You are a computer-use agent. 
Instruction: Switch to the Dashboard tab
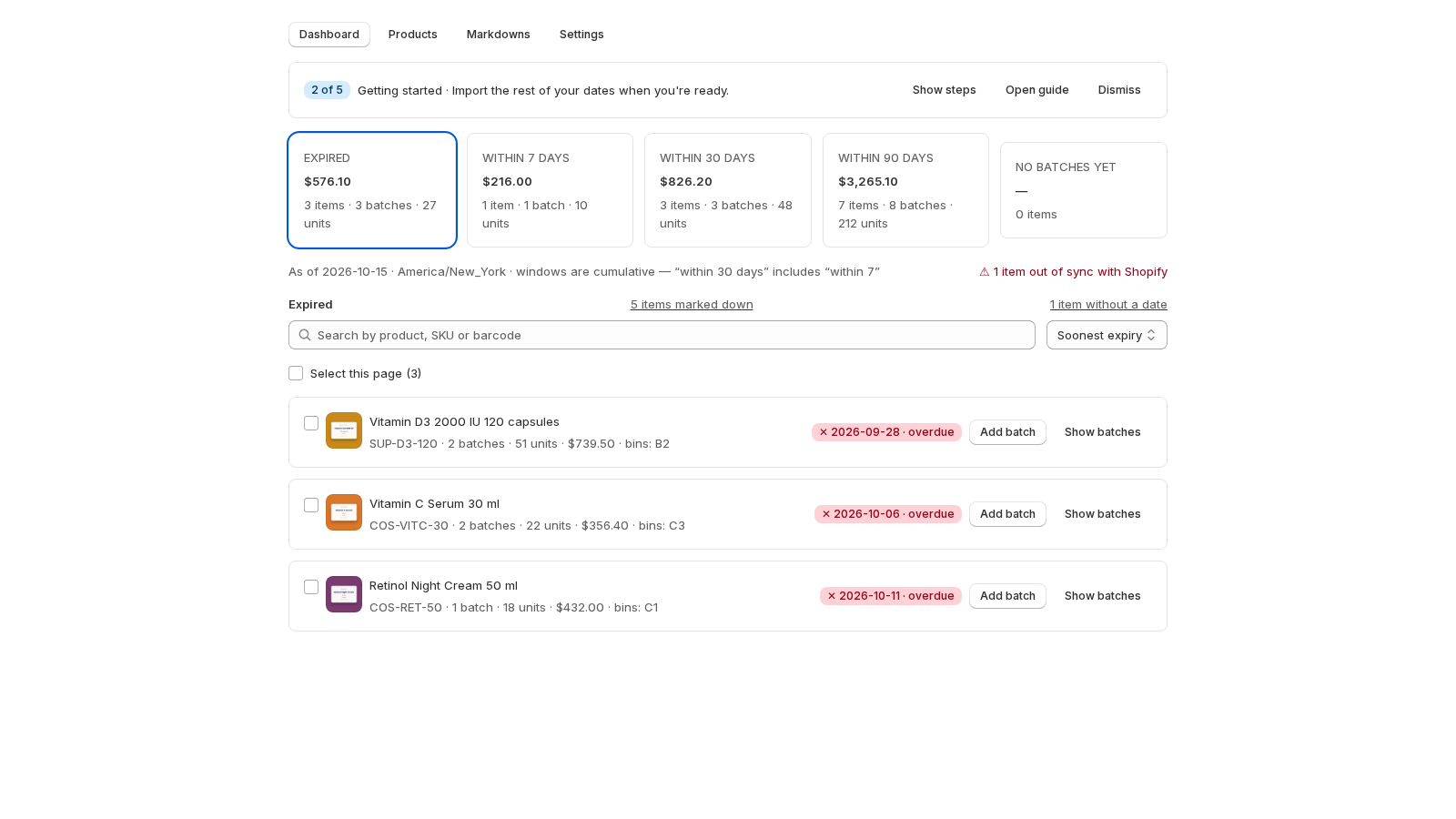point(329,35)
